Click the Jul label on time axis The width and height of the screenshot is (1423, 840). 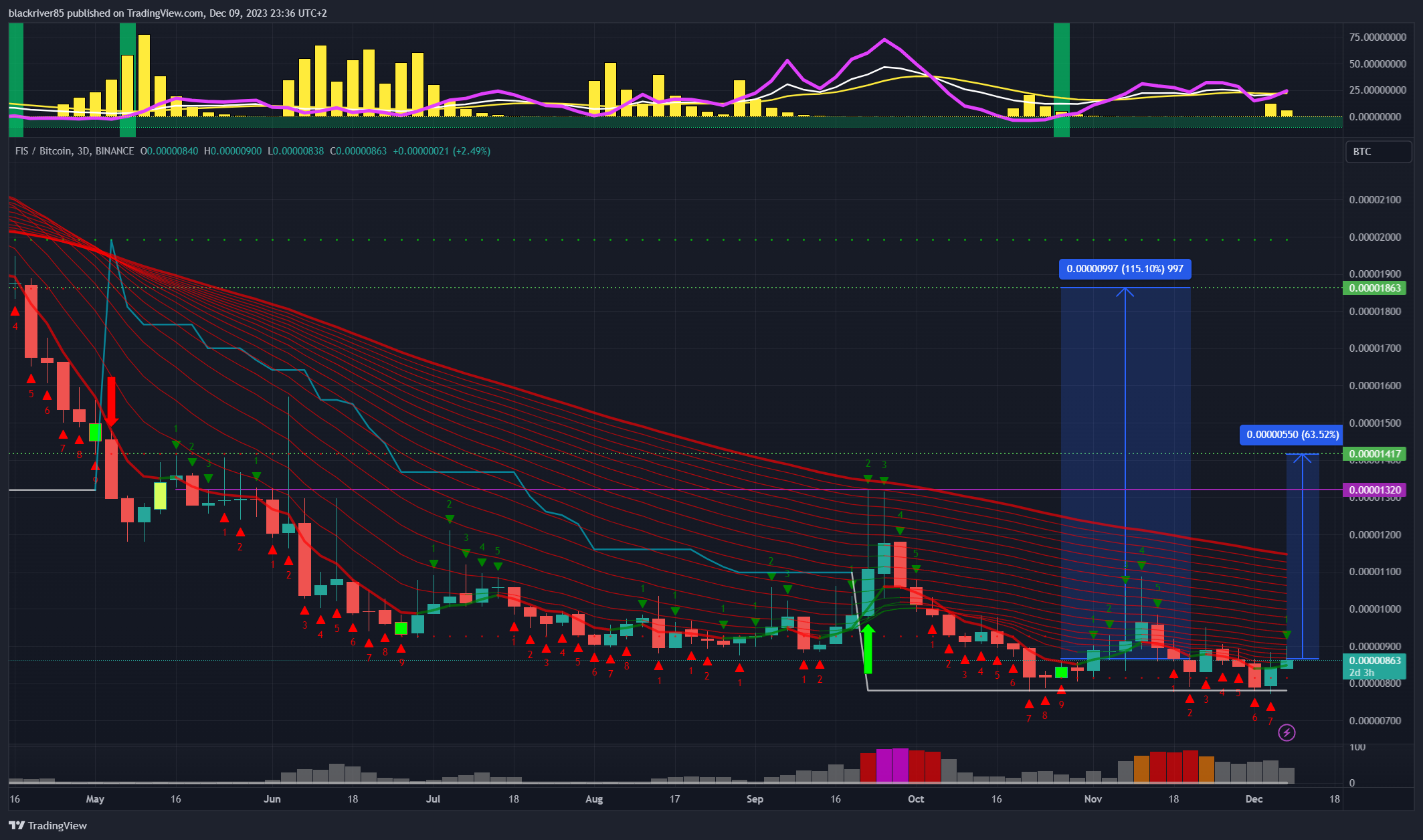point(434,799)
